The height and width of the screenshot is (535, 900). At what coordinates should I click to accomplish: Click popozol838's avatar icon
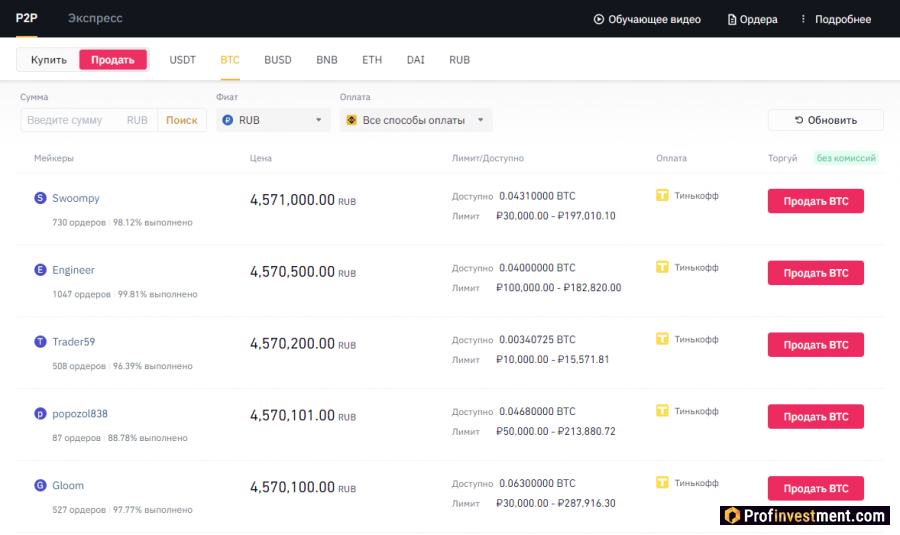pyautogui.click(x=40, y=413)
